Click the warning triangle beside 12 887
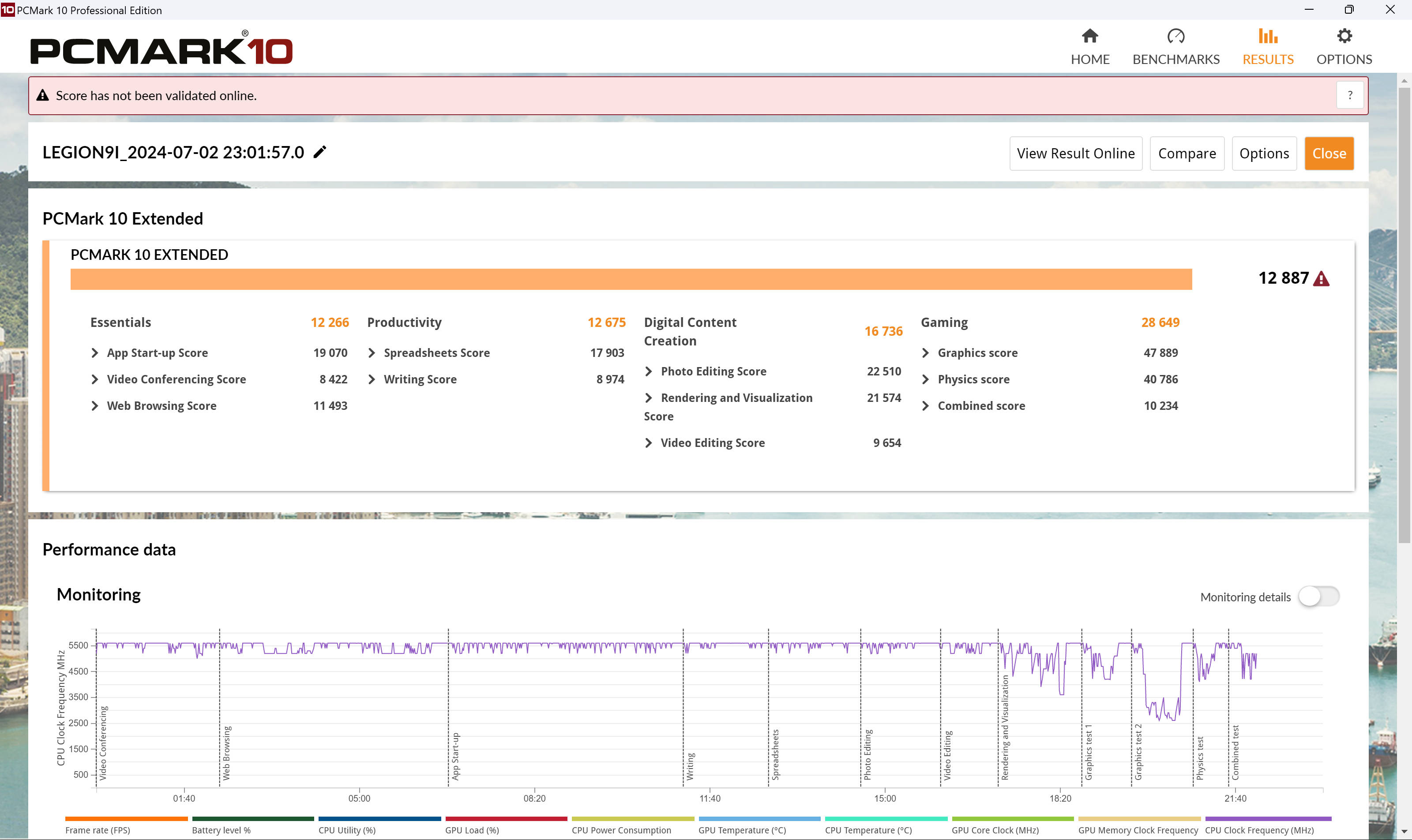Screen dimensions: 1412x840 [x=1321, y=278]
